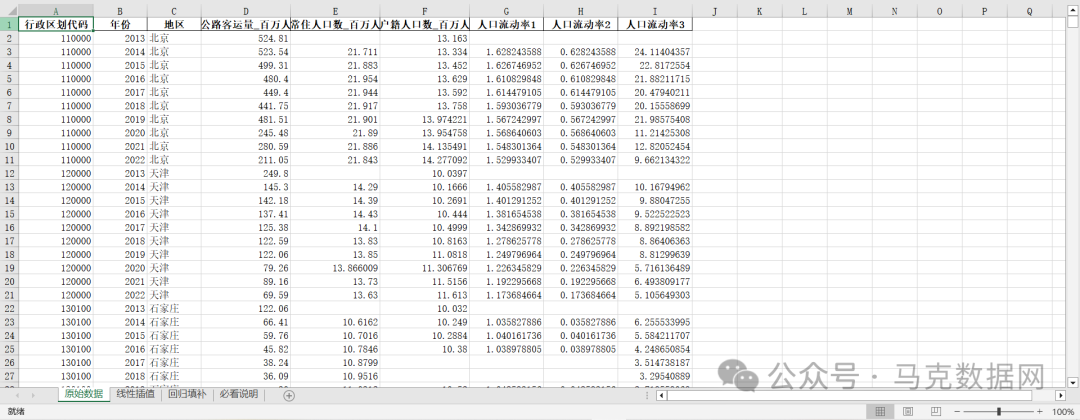Select cell with value 1.040161736
Viewport: 1080px width, 420px height.
pyautogui.click(x=507, y=335)
